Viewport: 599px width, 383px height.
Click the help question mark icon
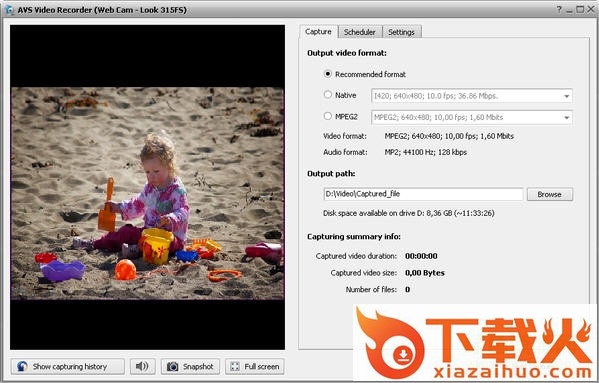[559, 9]
